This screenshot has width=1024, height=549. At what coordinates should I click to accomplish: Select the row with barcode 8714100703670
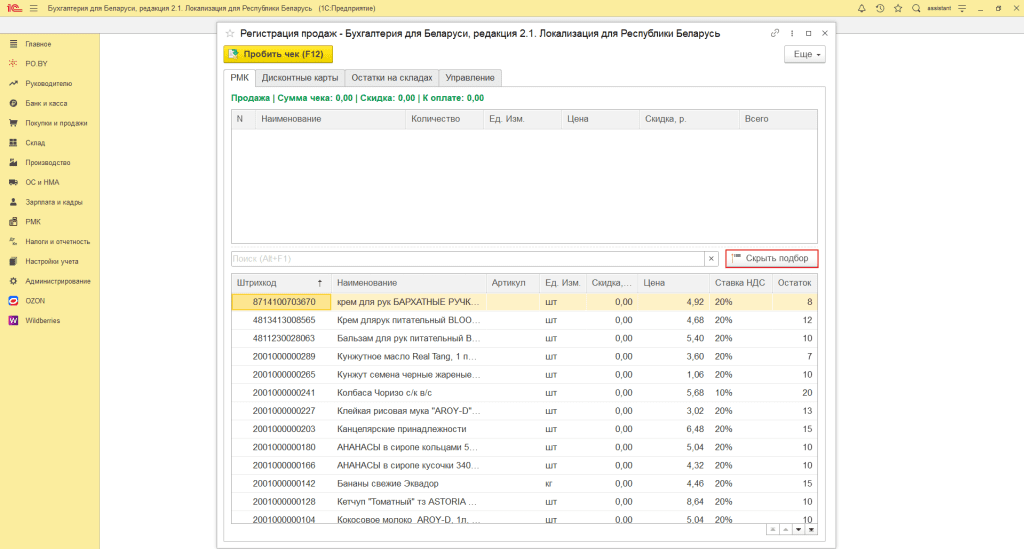coord(524,302)
